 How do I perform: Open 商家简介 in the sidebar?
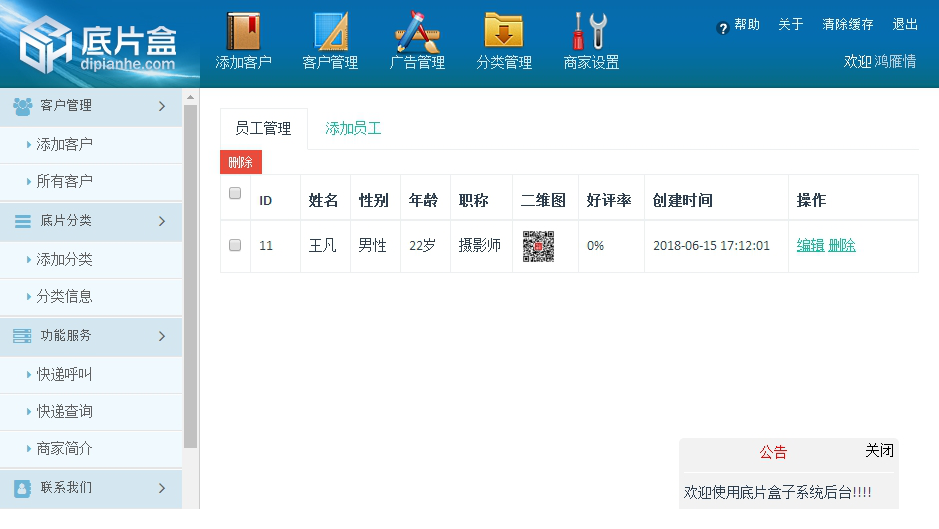tap(65, 449)
